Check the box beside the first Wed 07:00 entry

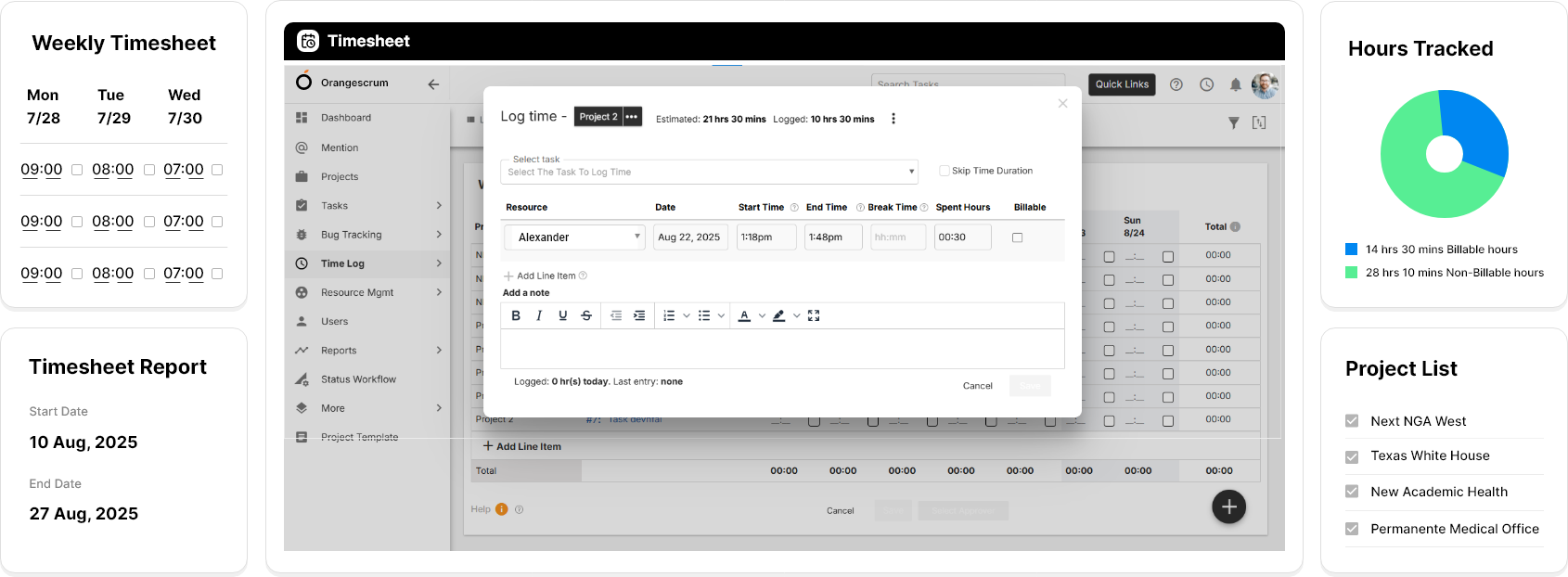[x=217, y=170]
